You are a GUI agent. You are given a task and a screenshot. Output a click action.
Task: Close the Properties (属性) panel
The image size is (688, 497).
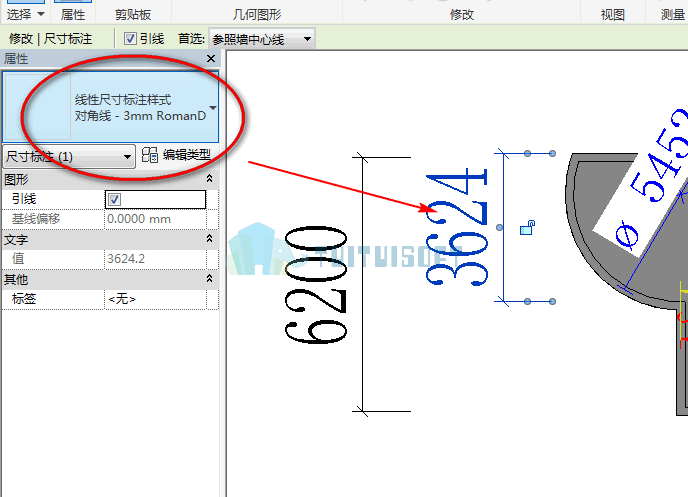211,58
